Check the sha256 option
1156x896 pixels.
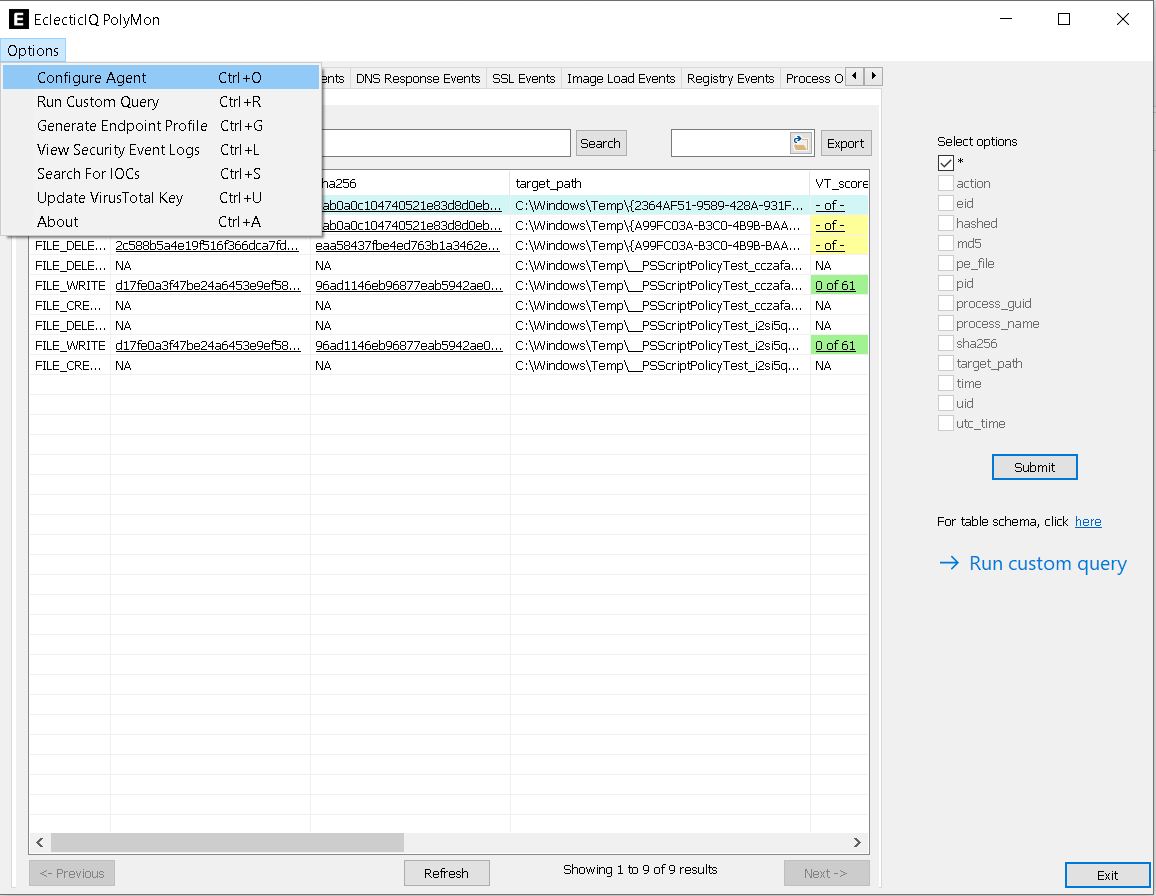945,343
